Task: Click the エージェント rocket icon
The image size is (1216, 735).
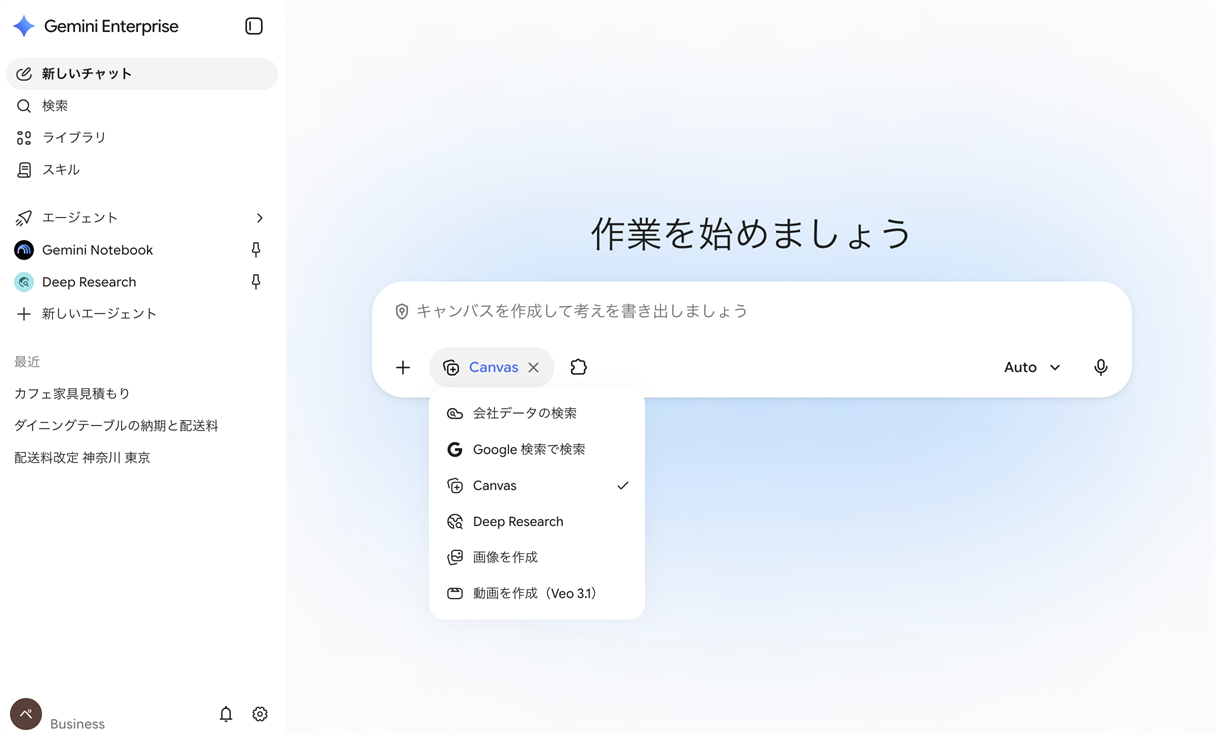Action: pos(24,218)
